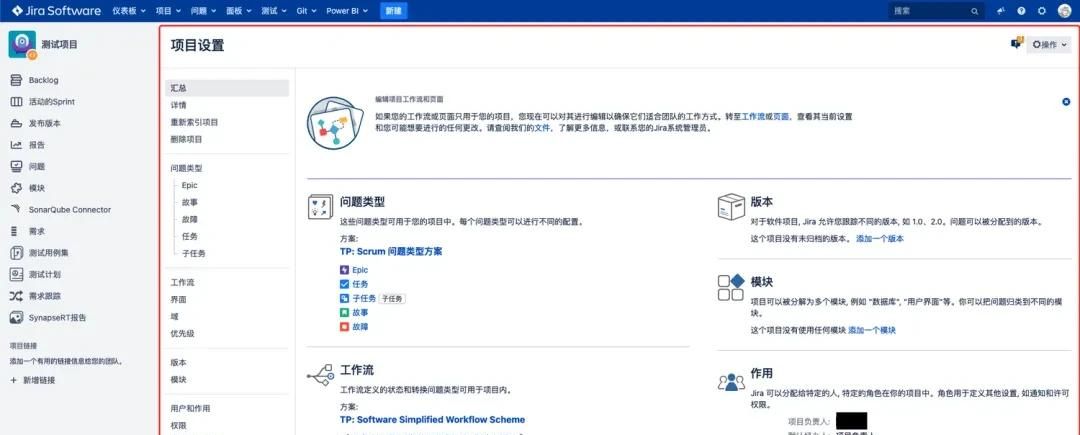Open the help question-mark icon
The width and height of the screenshot is (1080, 435).
pyautogui.click(x=1021, y=11)
